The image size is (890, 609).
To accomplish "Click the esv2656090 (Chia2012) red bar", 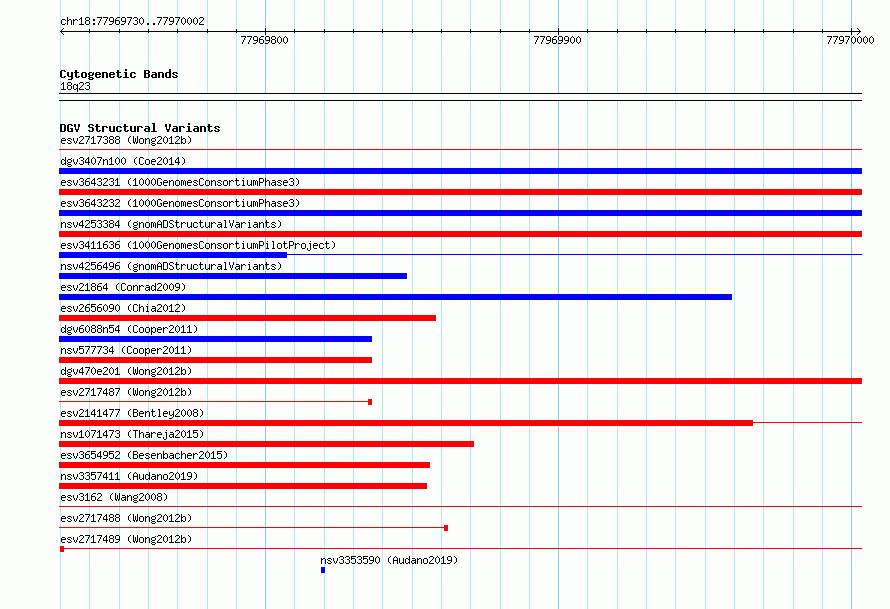I will tap(247, 318).
